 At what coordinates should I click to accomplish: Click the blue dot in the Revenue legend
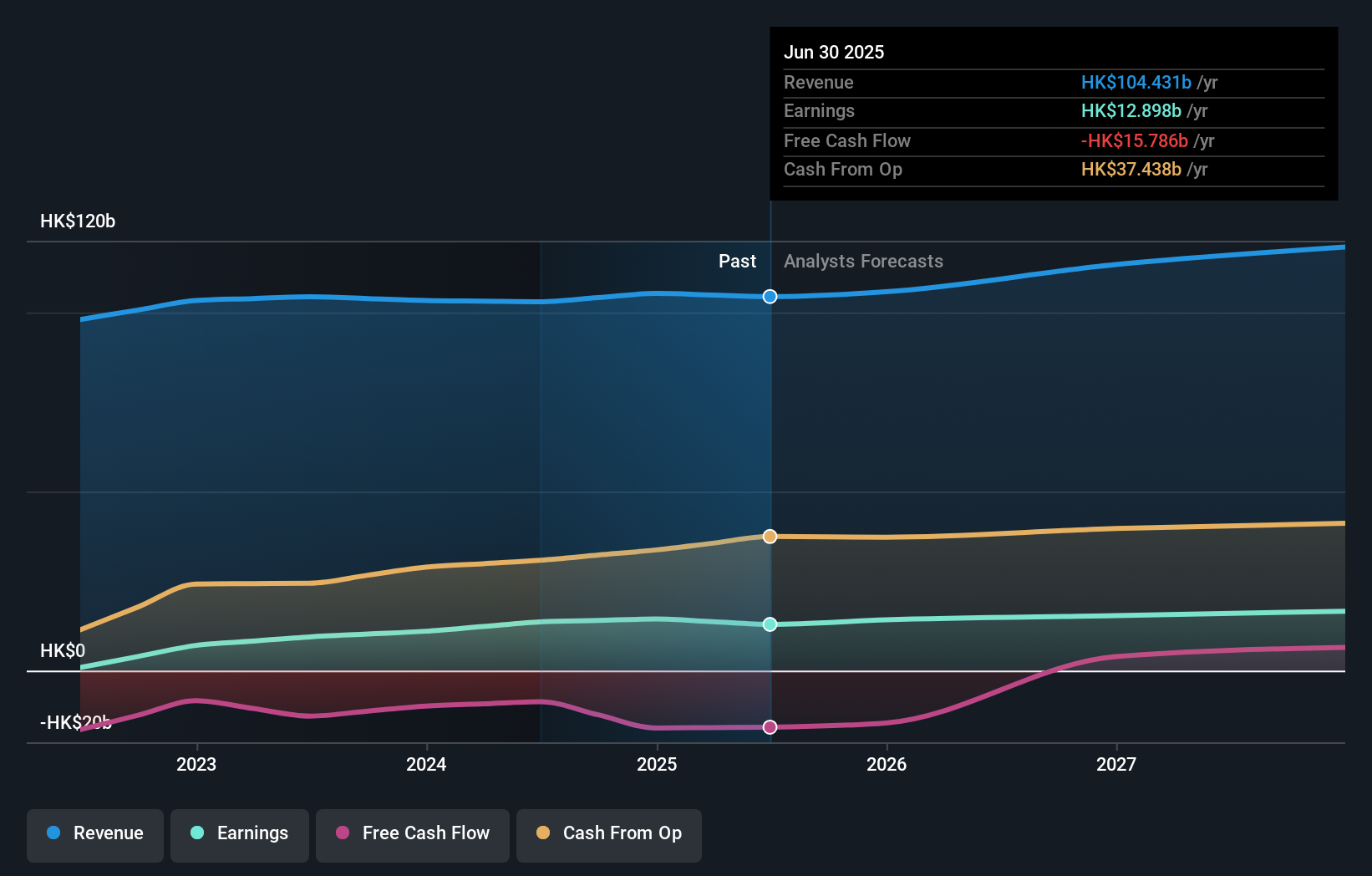(x=54, y=833)
